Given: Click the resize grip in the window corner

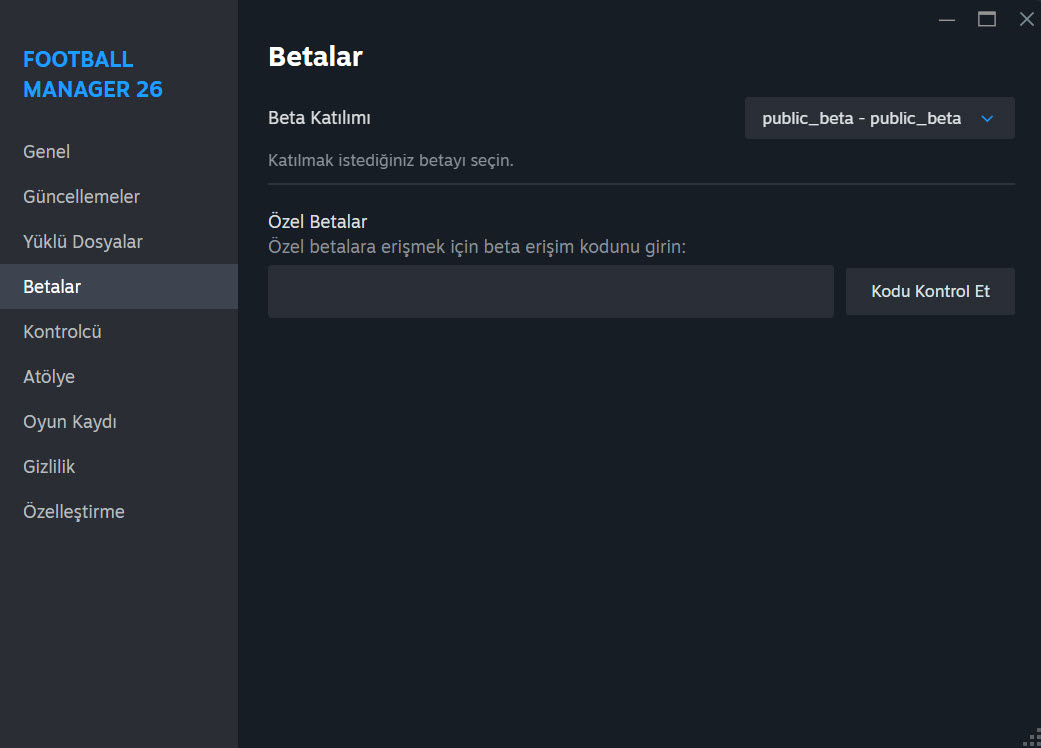Looking at the screenshot, I should click(1031, 738).
